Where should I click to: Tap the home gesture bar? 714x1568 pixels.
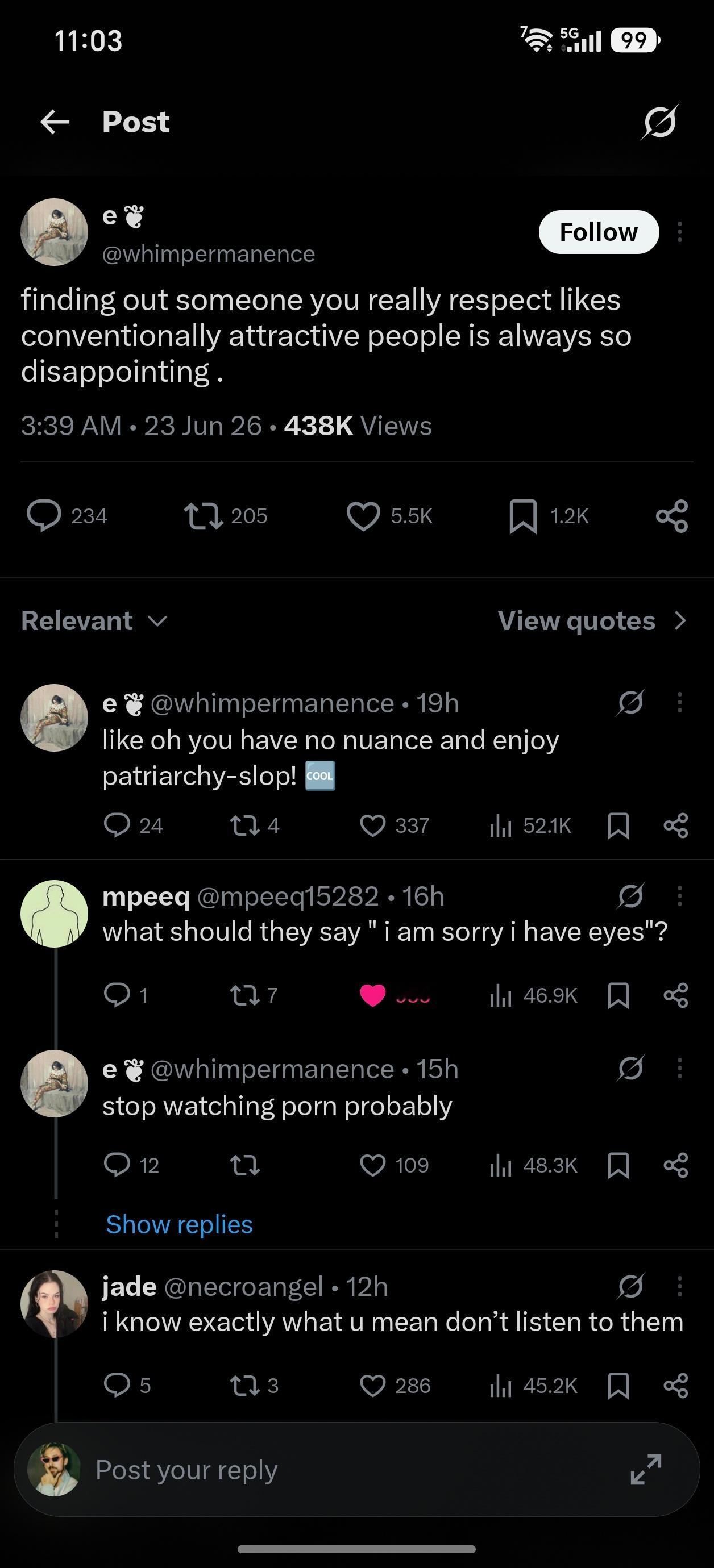[x=356, y=1549]
